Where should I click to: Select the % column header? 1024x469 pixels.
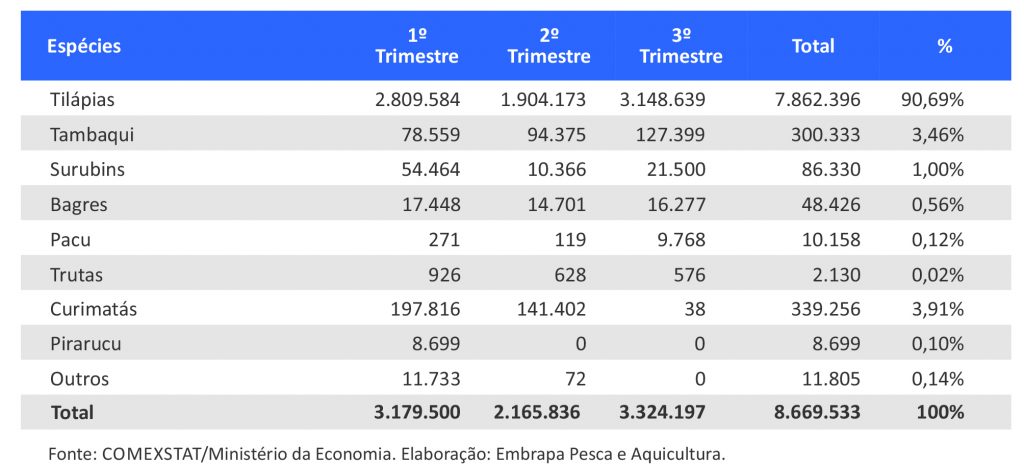click(x=944, y=46)
